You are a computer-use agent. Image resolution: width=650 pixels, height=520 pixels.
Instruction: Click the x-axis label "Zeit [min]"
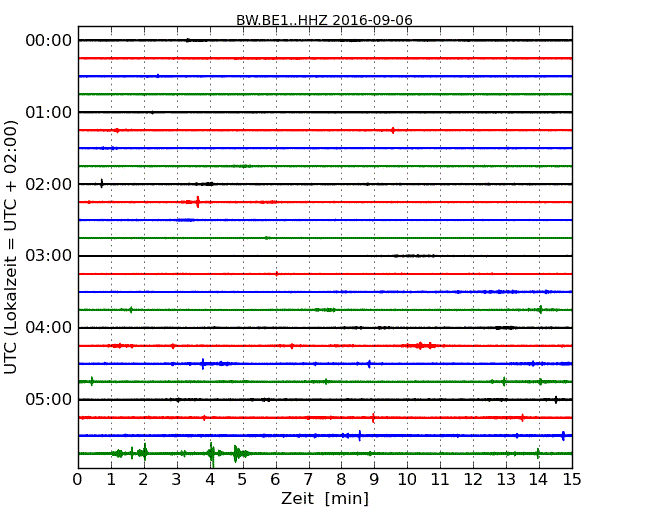[x=325, y=498]
